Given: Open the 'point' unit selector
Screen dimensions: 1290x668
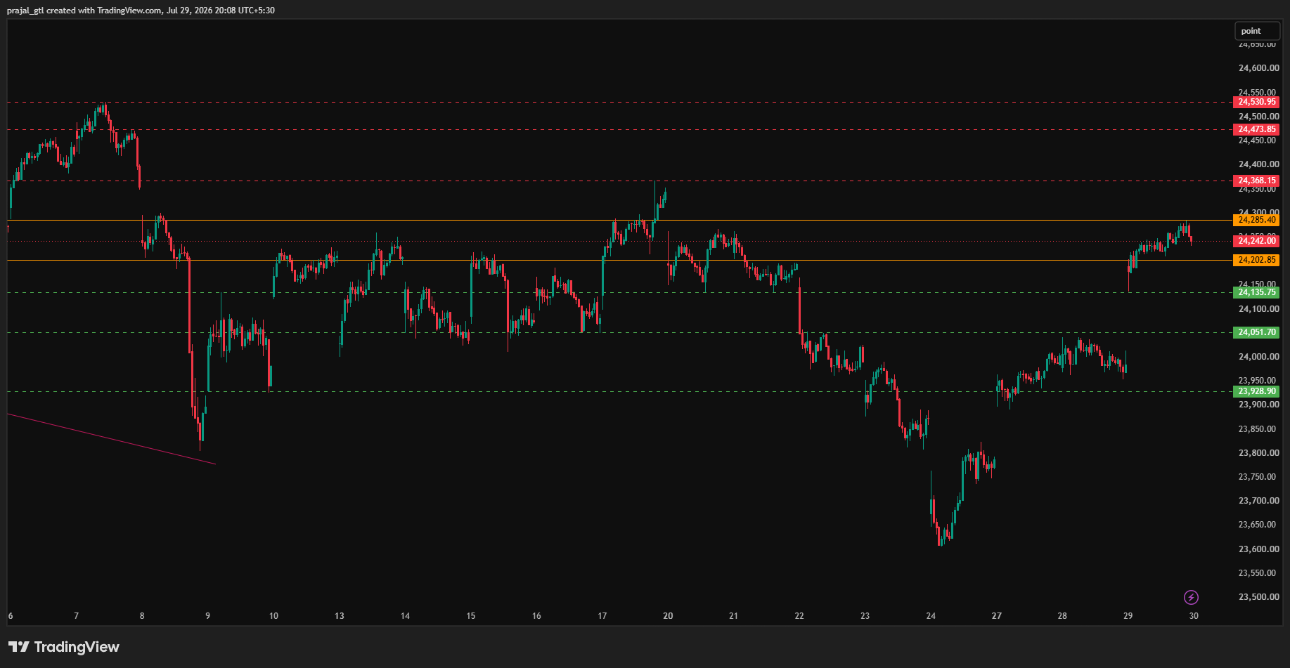Looking at the screenshot, I should pos(1257,31).
